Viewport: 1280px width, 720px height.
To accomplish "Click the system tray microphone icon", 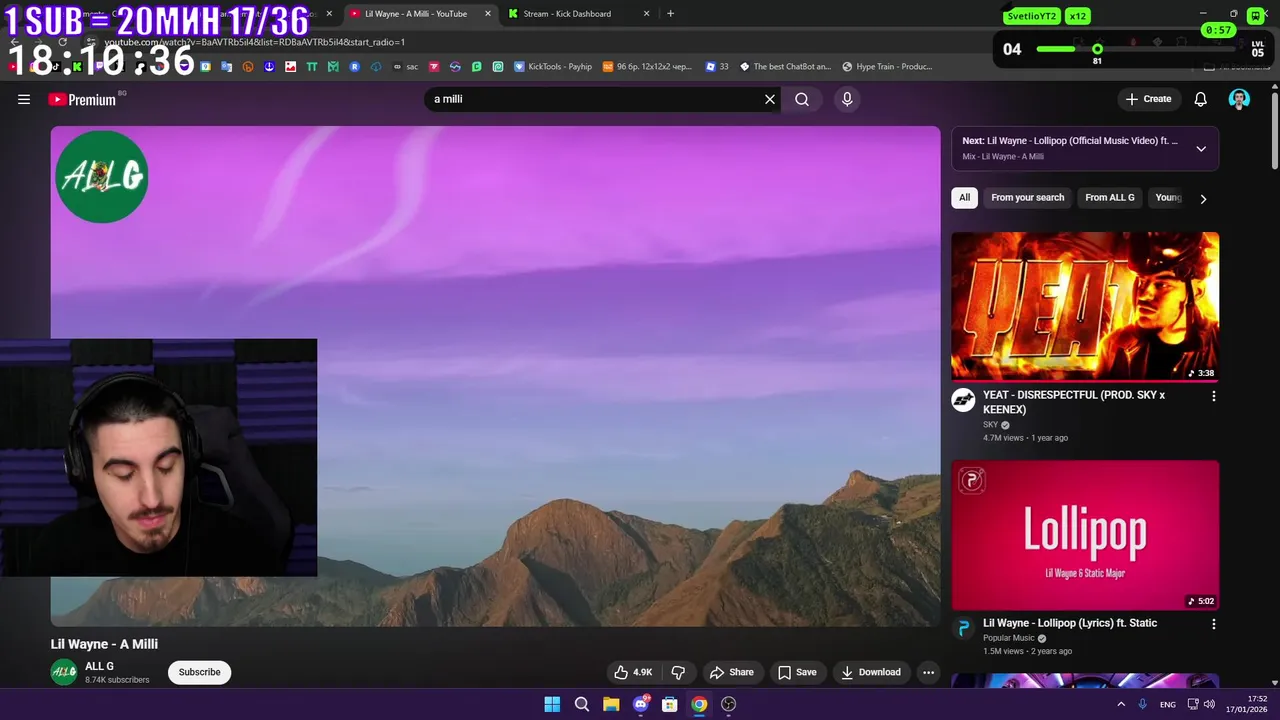I will click(x=1143, y=704).
